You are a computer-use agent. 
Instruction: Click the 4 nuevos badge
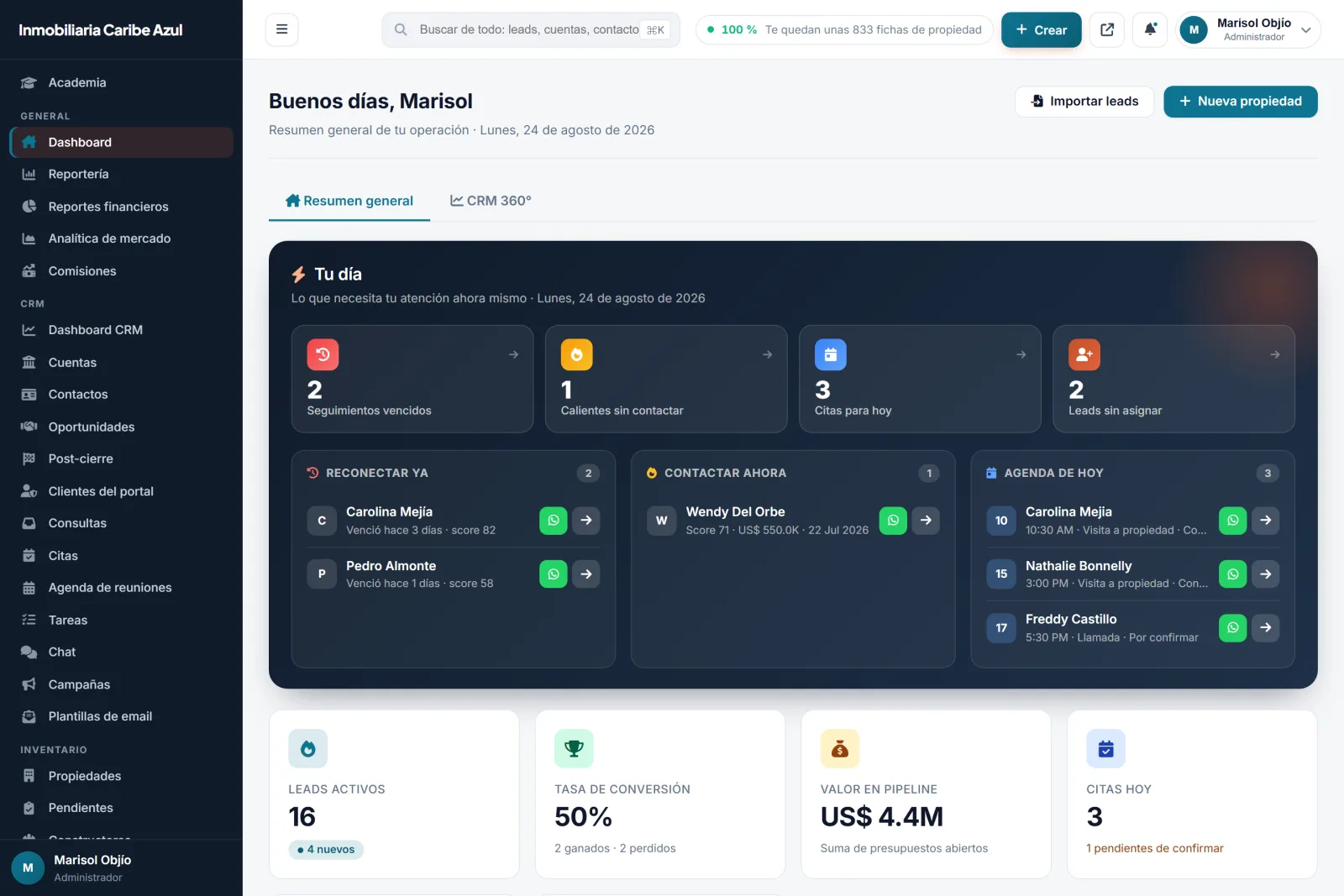point(326,850)
